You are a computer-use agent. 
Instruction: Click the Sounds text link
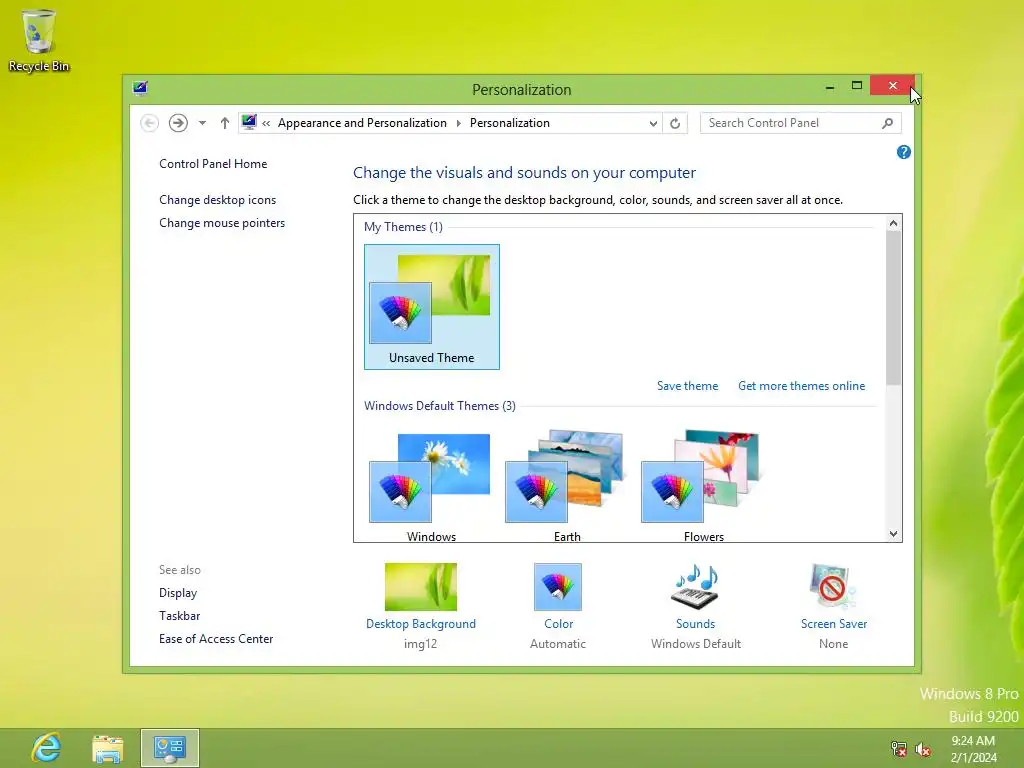pos(696,624)
